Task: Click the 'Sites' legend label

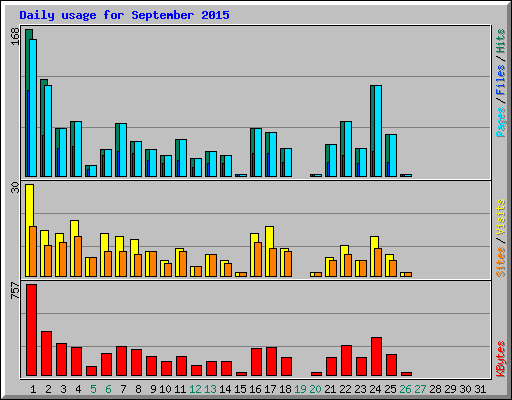Action: 500,262
